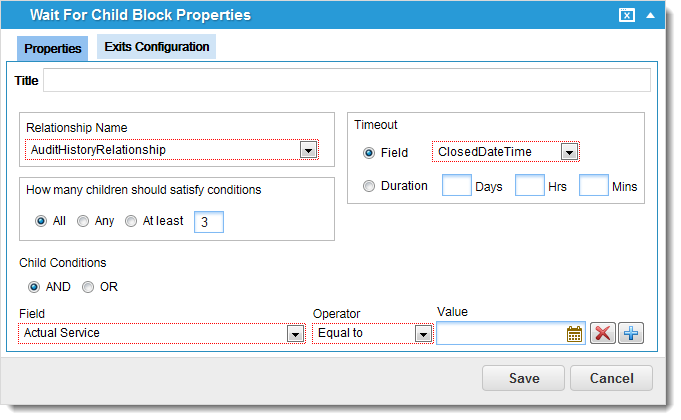Choose the Any children radio option

83,221
